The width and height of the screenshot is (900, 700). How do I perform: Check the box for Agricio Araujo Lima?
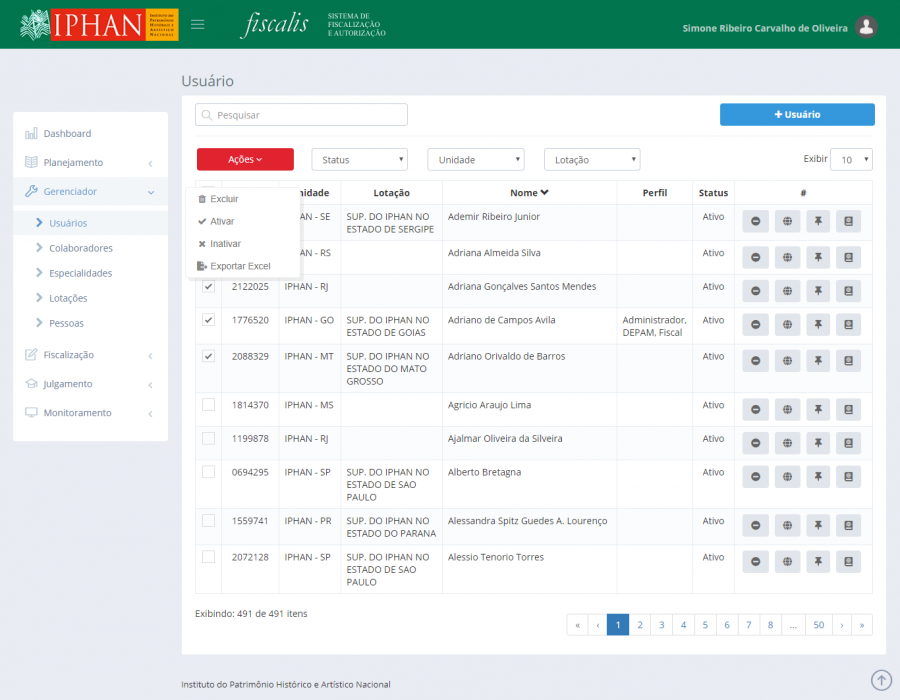(208, 405)
